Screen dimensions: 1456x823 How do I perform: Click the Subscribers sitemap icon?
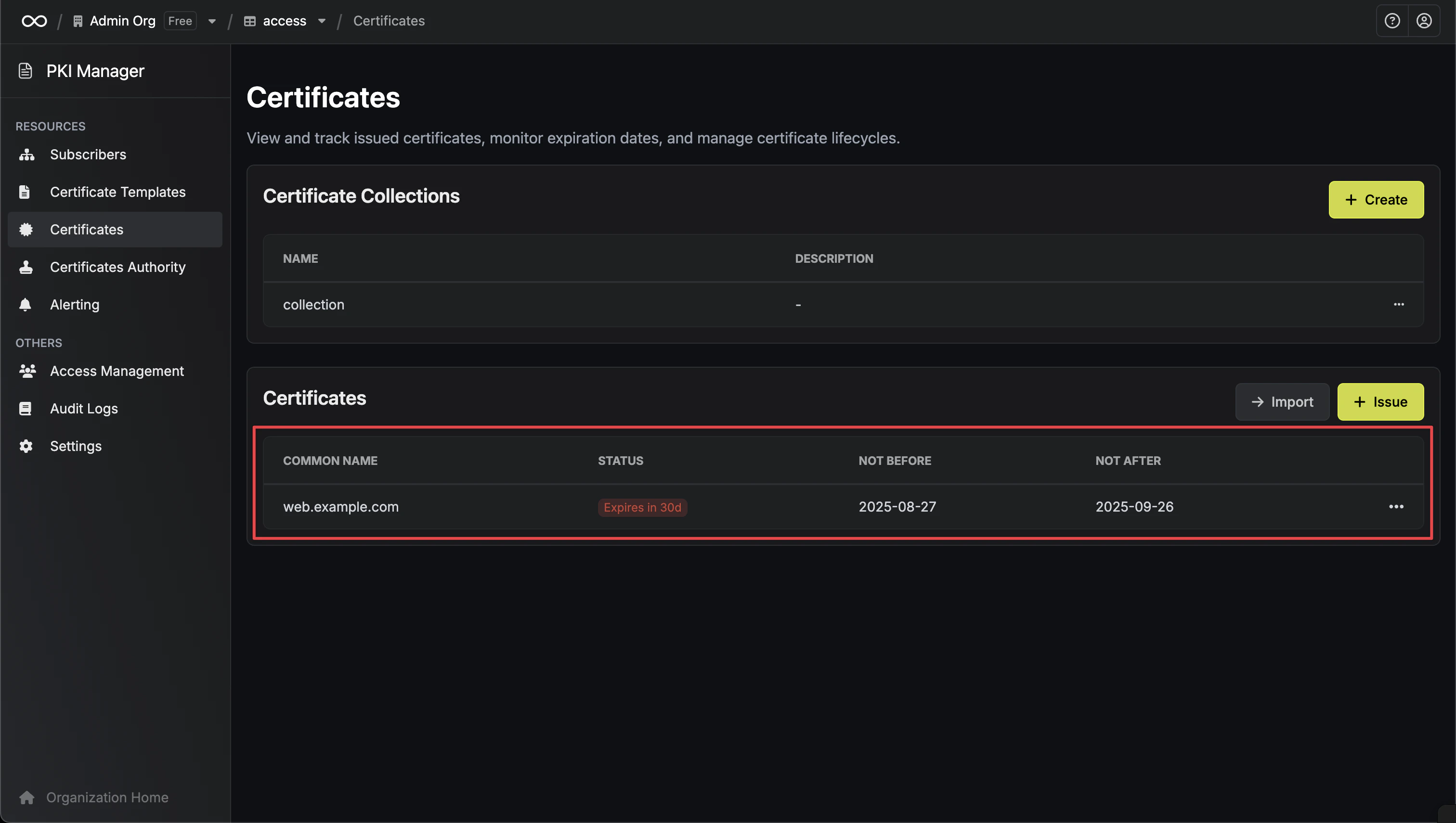click(x=26, y=154)
